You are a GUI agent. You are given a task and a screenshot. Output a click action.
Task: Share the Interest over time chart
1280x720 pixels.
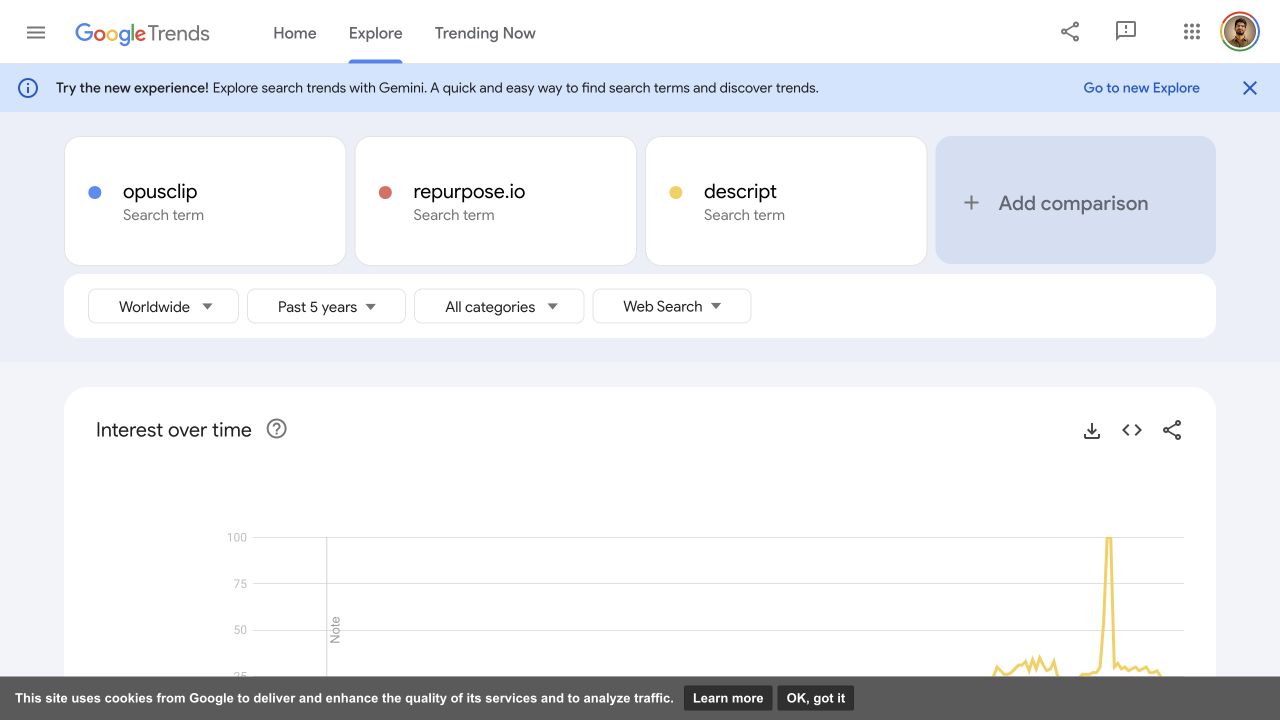pos(1172,430)
